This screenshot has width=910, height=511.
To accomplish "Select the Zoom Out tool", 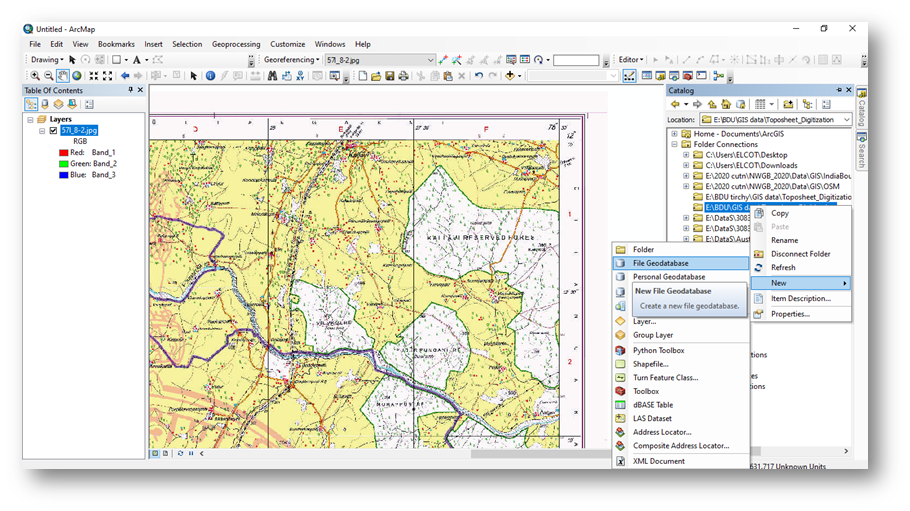I will (49, 75).
